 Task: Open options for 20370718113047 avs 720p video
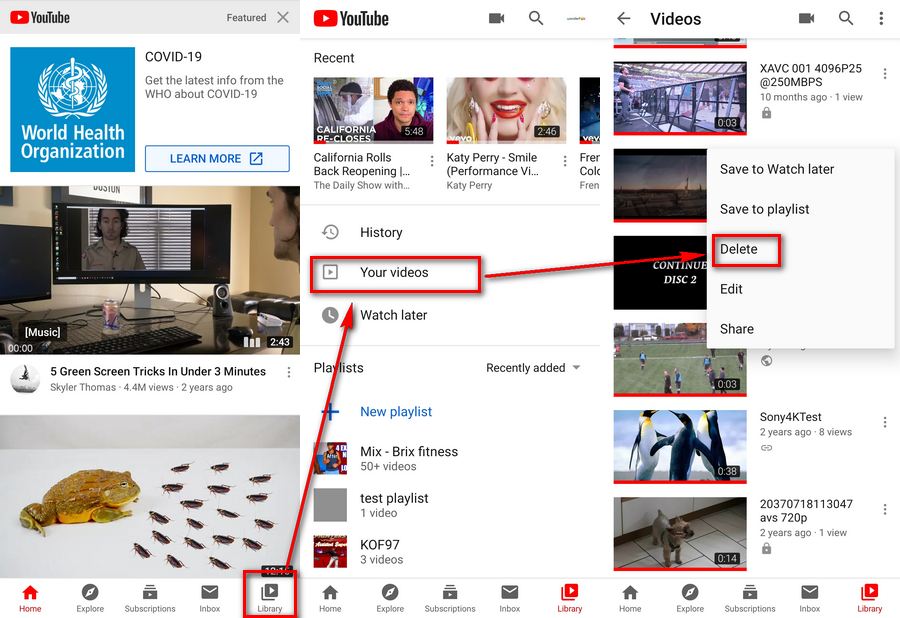(885, 509)
